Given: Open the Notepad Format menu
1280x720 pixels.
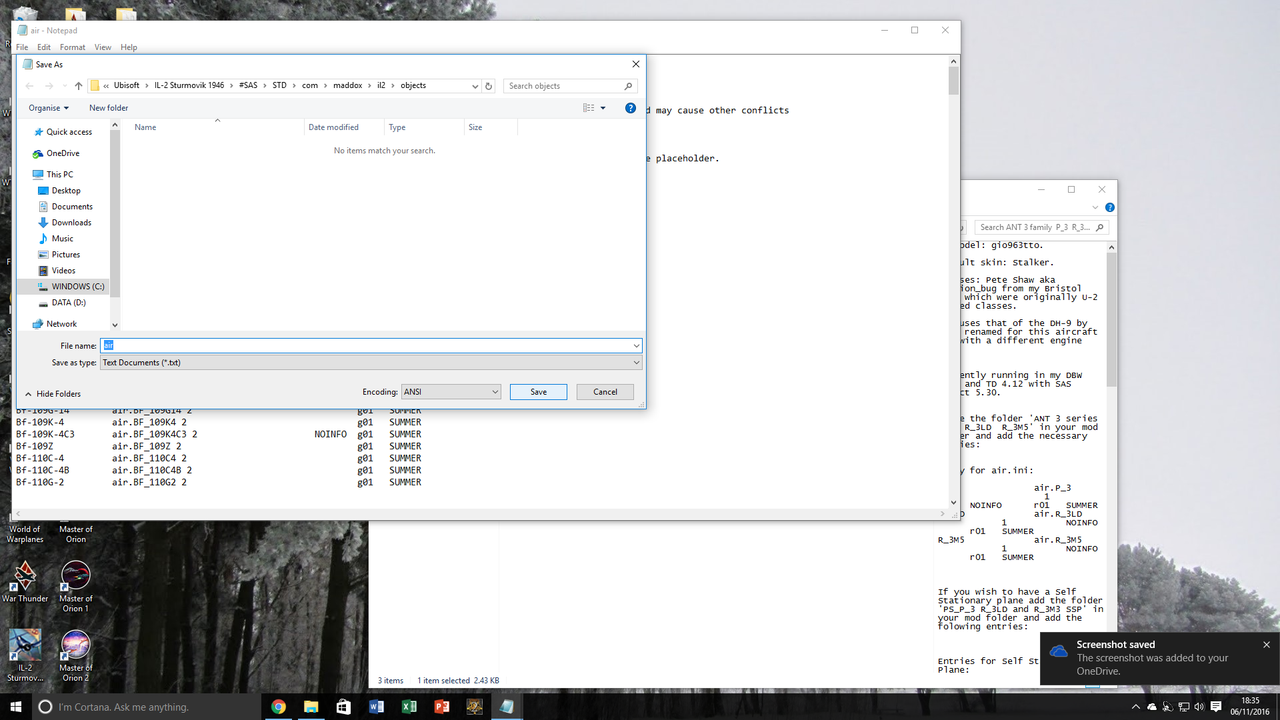Looking at the screenshot, I should [72, 47].
